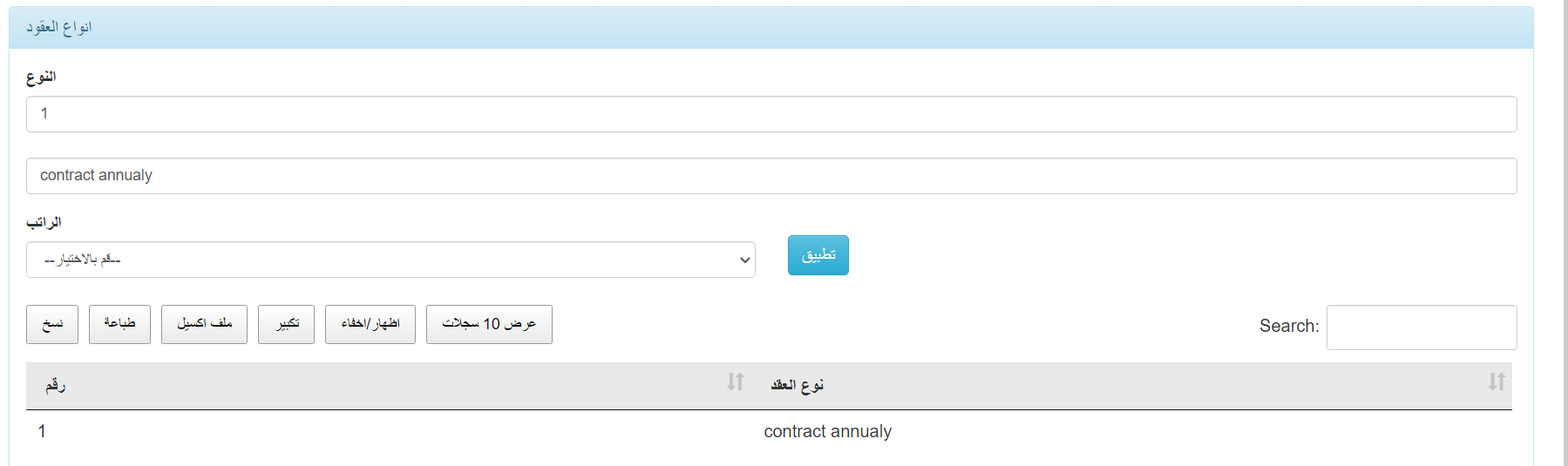Screen dimensions: 1568x466
Task: Click the رقم column header text
Action: point(56,385)
